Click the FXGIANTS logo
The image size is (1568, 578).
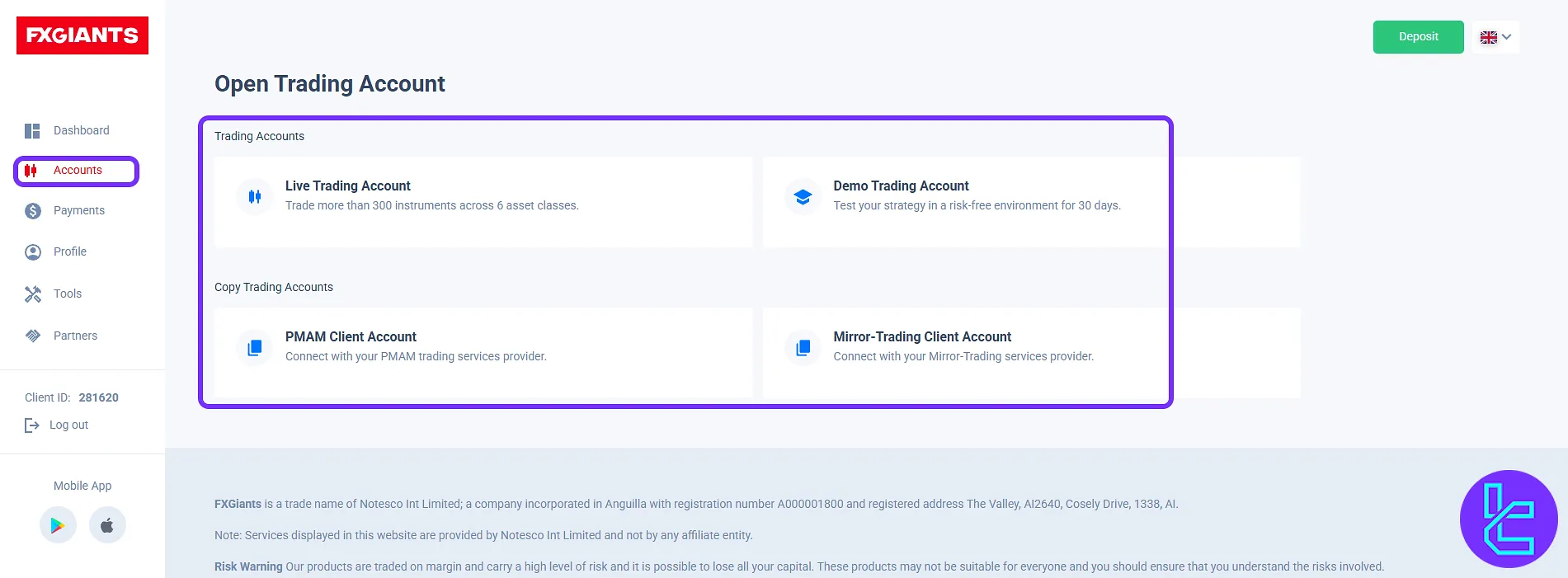tap(82, 35)
